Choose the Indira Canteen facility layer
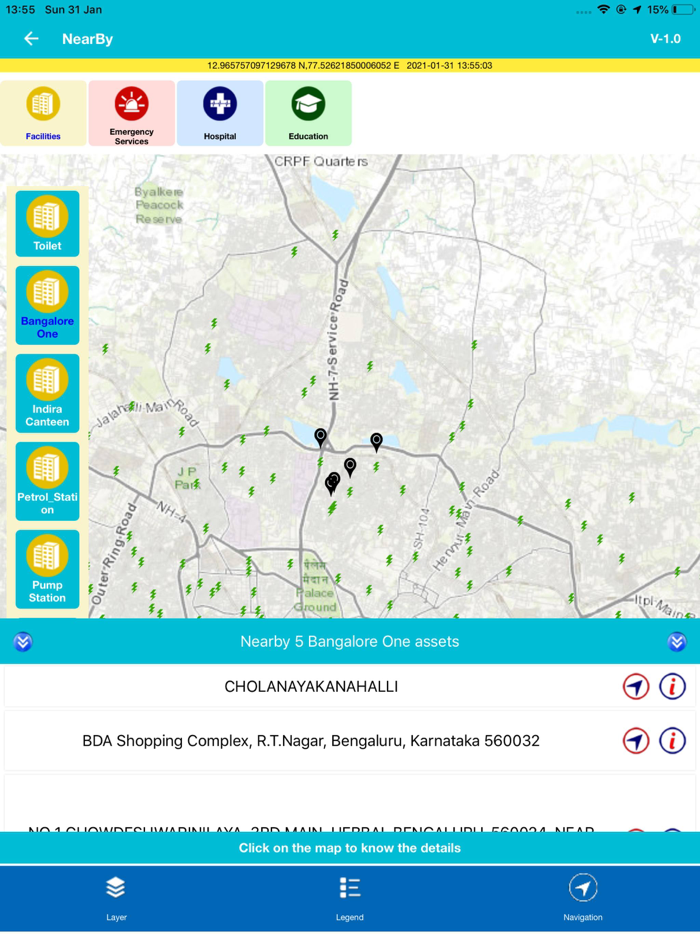Viewport: 700px width, 934px height. [x=47, y=393]
